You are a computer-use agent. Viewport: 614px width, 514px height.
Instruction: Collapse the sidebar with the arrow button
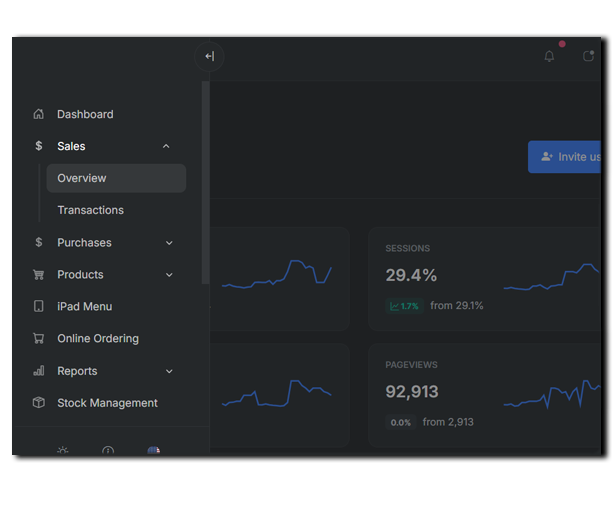pos(209,57)
